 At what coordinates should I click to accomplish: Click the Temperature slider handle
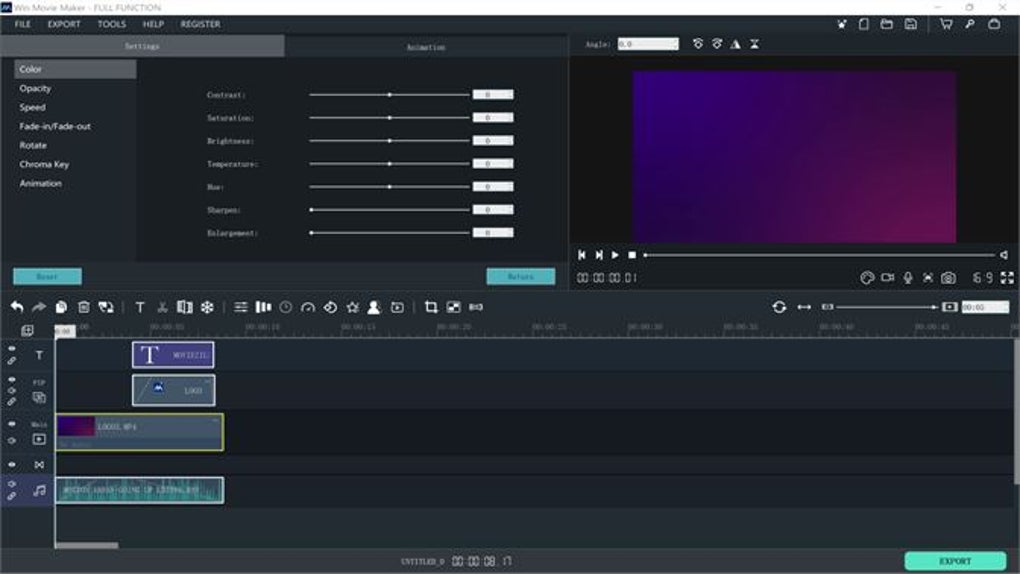(390, 164)
